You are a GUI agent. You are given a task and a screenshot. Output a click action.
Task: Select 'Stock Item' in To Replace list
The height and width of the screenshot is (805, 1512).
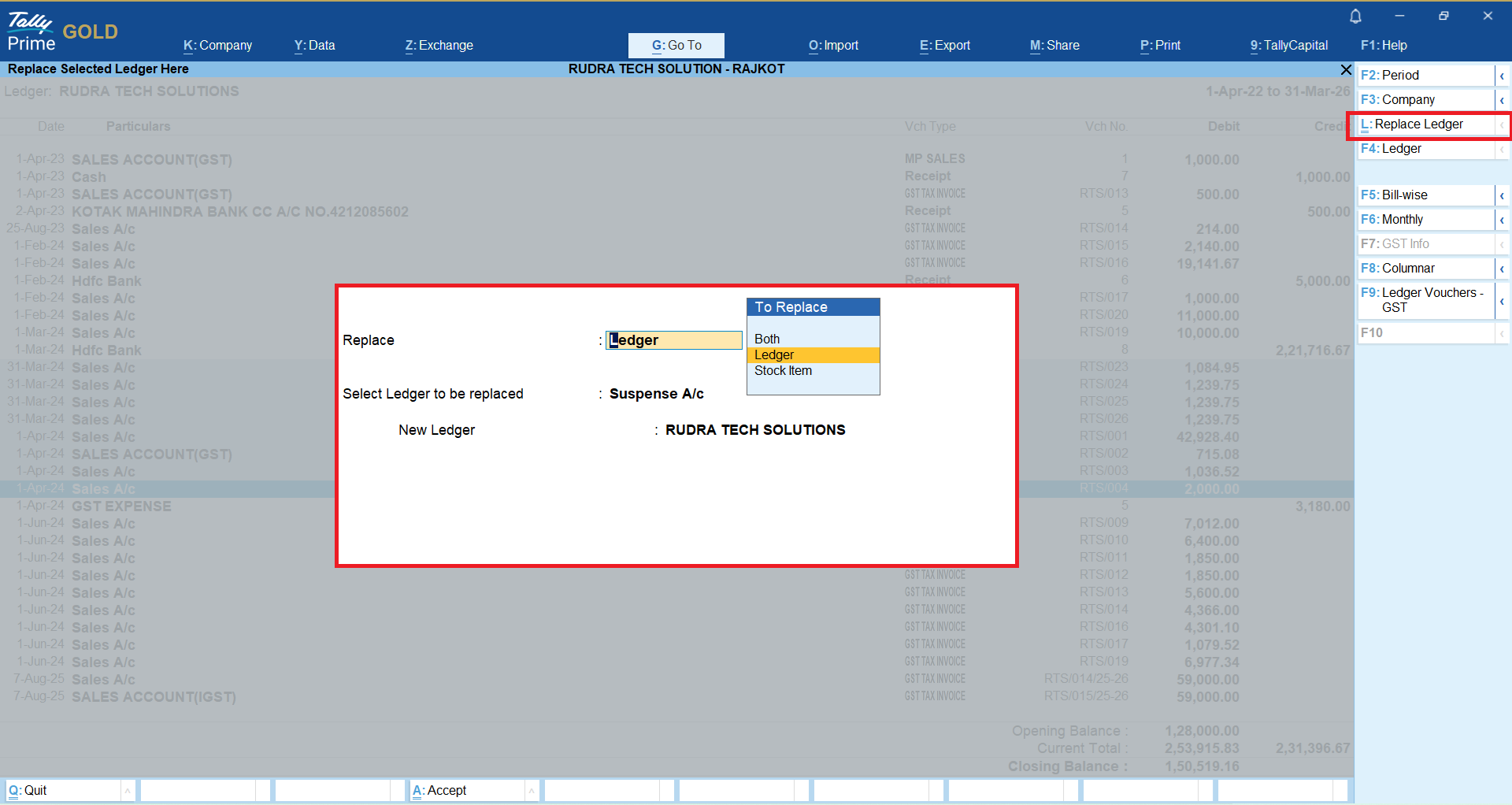click(x=783, y=371)
